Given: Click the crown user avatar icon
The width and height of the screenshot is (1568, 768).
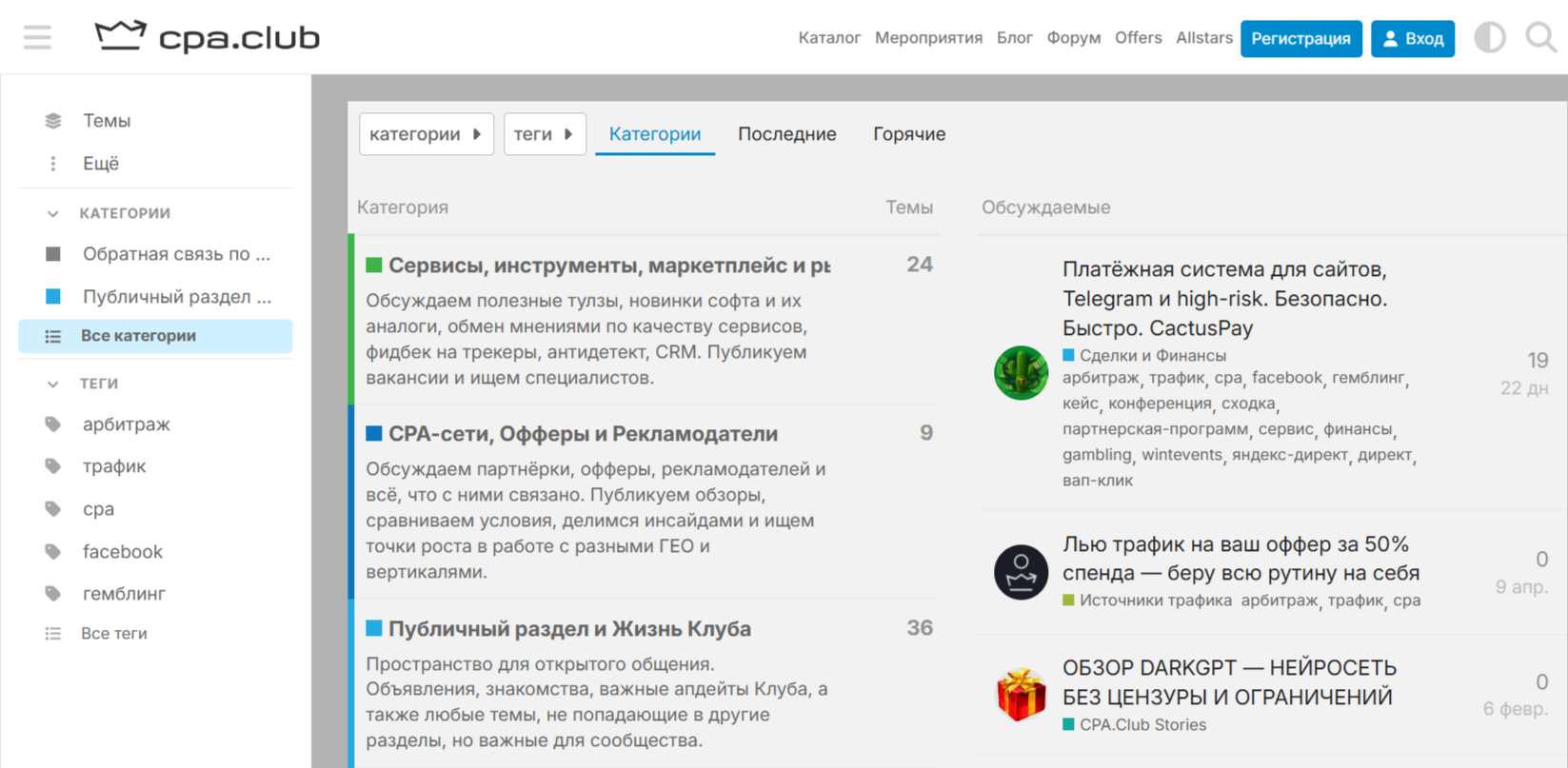Looking at the screenshot, I should point(1021,572).
